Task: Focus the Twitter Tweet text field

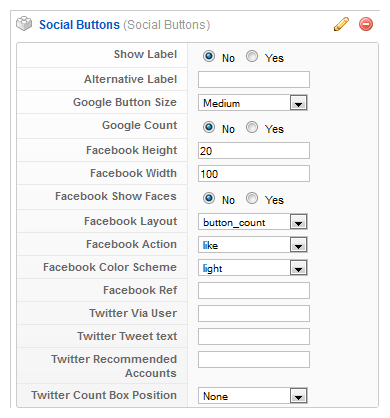Action: pyautogui.click(x=254, y=337)
